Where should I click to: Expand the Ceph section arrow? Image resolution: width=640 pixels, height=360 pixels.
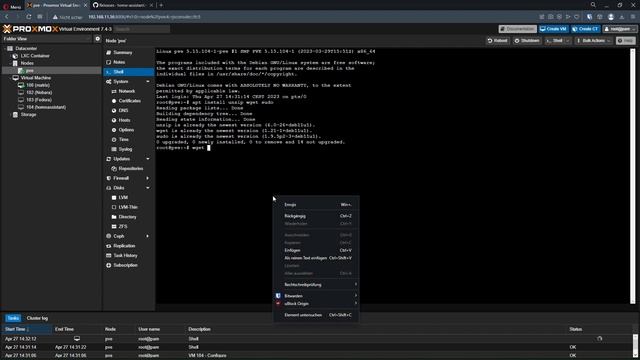148,236
